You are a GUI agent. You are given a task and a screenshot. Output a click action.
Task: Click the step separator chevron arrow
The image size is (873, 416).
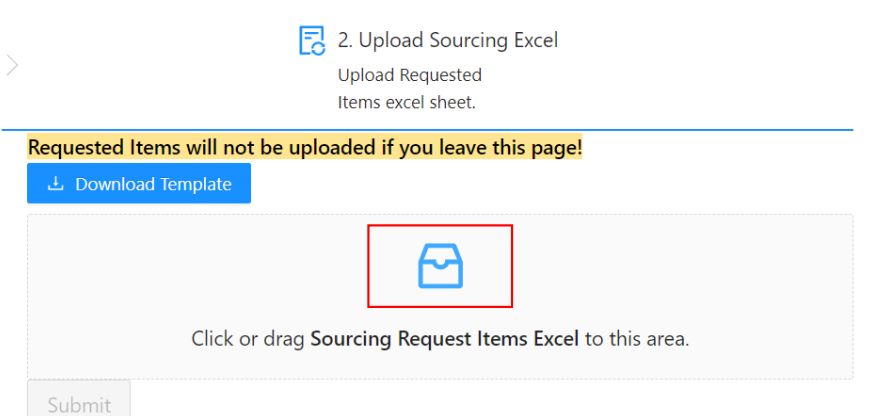coord(12,65)
